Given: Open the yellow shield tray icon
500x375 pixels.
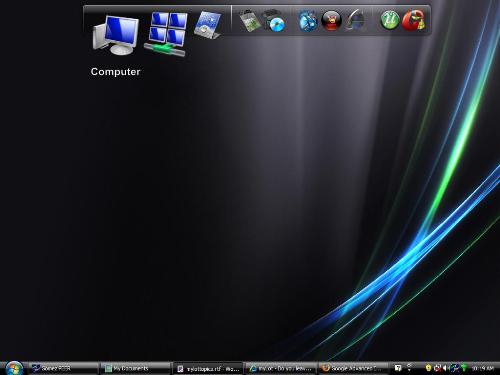Looking at the screenshot, I should 428,368.
